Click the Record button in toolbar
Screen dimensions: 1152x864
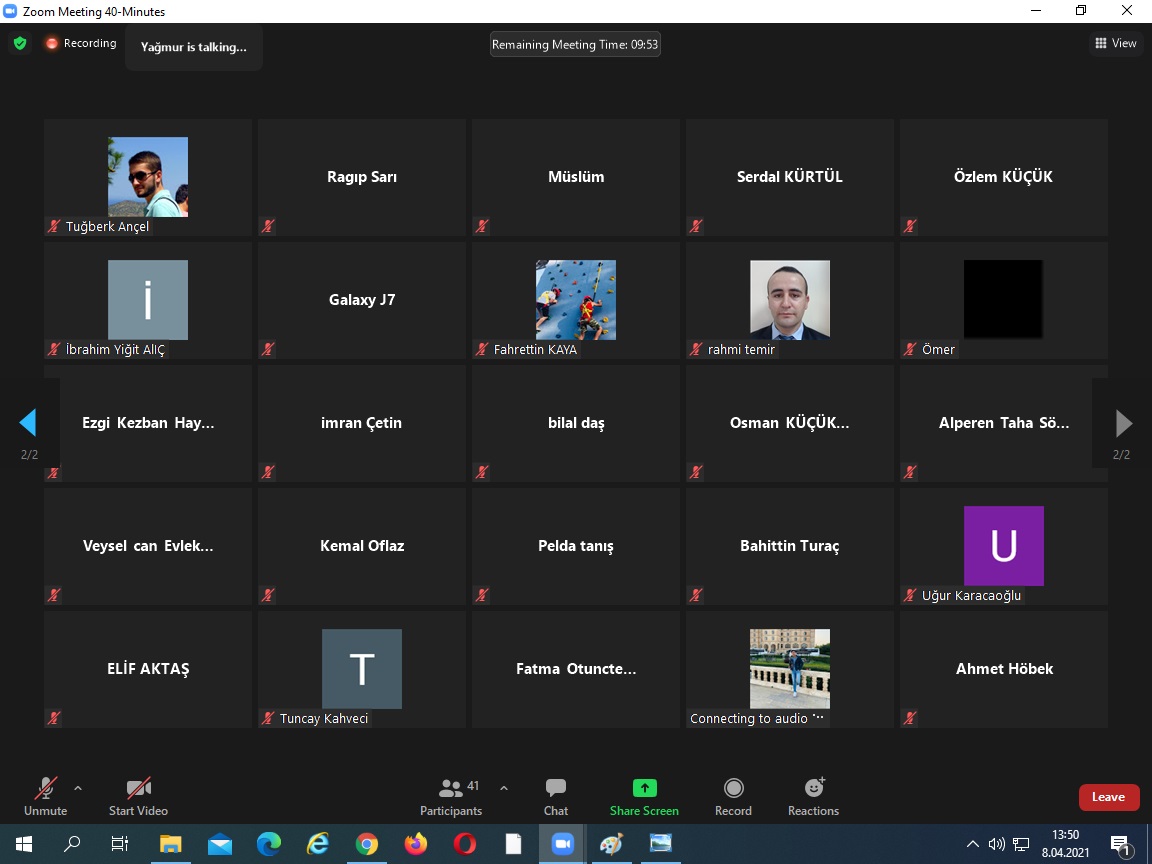pos(733,796)
